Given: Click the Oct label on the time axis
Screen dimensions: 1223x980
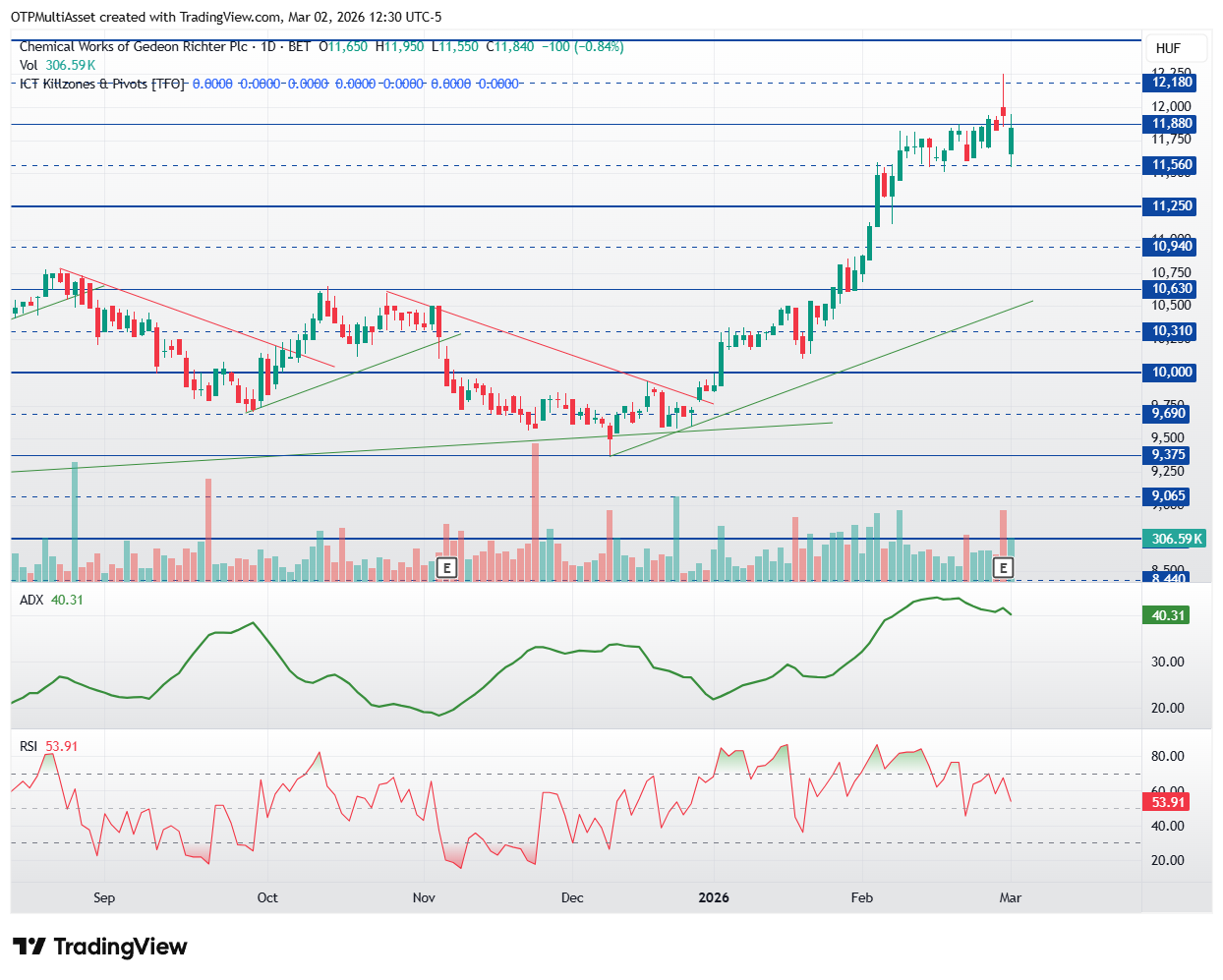Looking at the screenshot, I should pyautogui.click(x=267, y=897).
